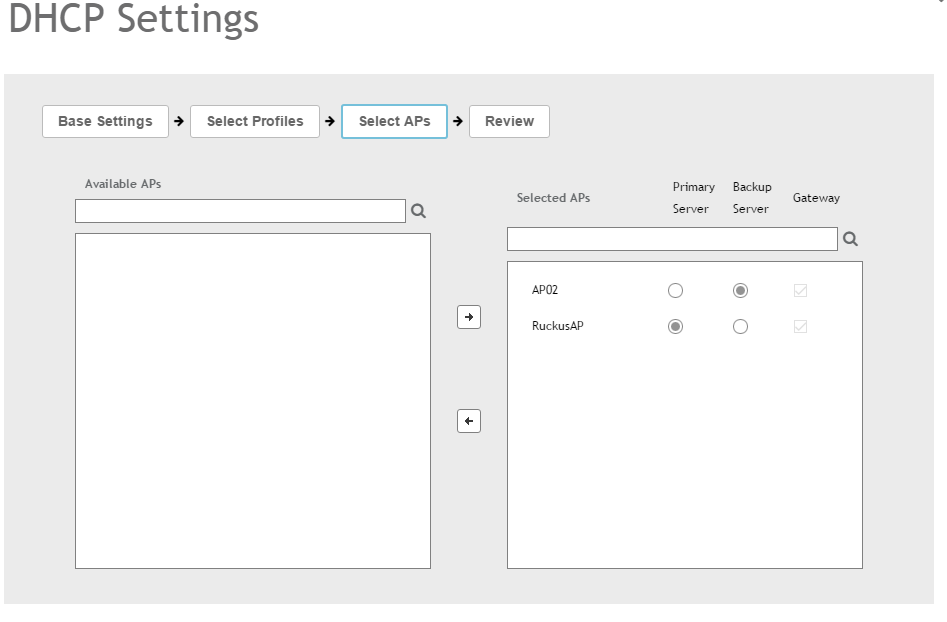Open the Select Profiles step
Screen dimensions: 947x622
click(x=255, y=121)
